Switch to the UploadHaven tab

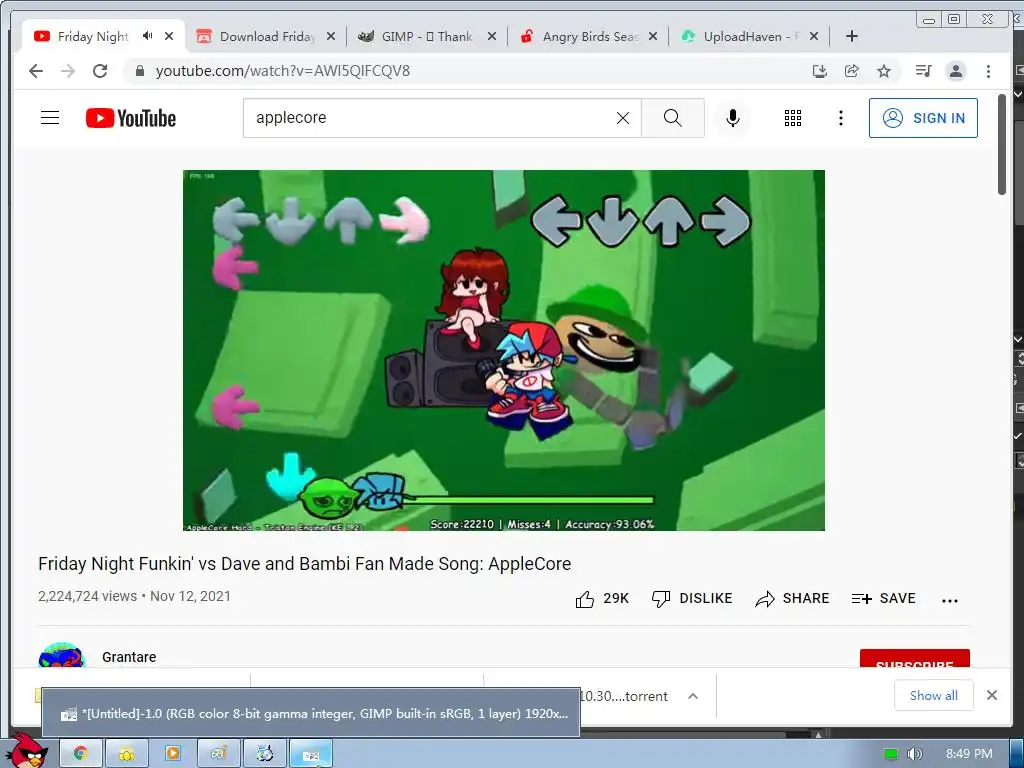(x=751, y=37)
